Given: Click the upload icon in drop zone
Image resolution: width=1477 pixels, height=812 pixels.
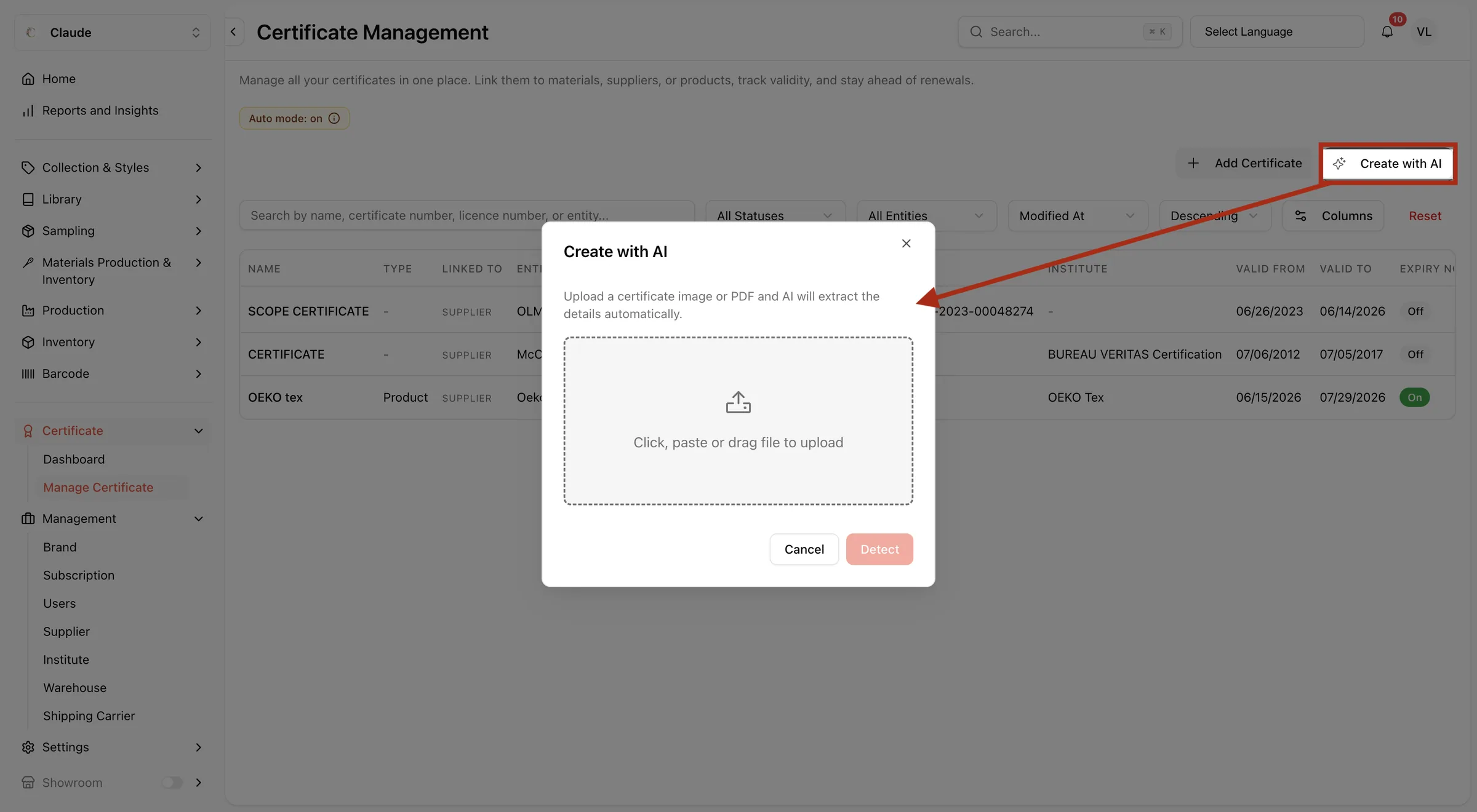Looking at the screenshot, I should 738,402.
